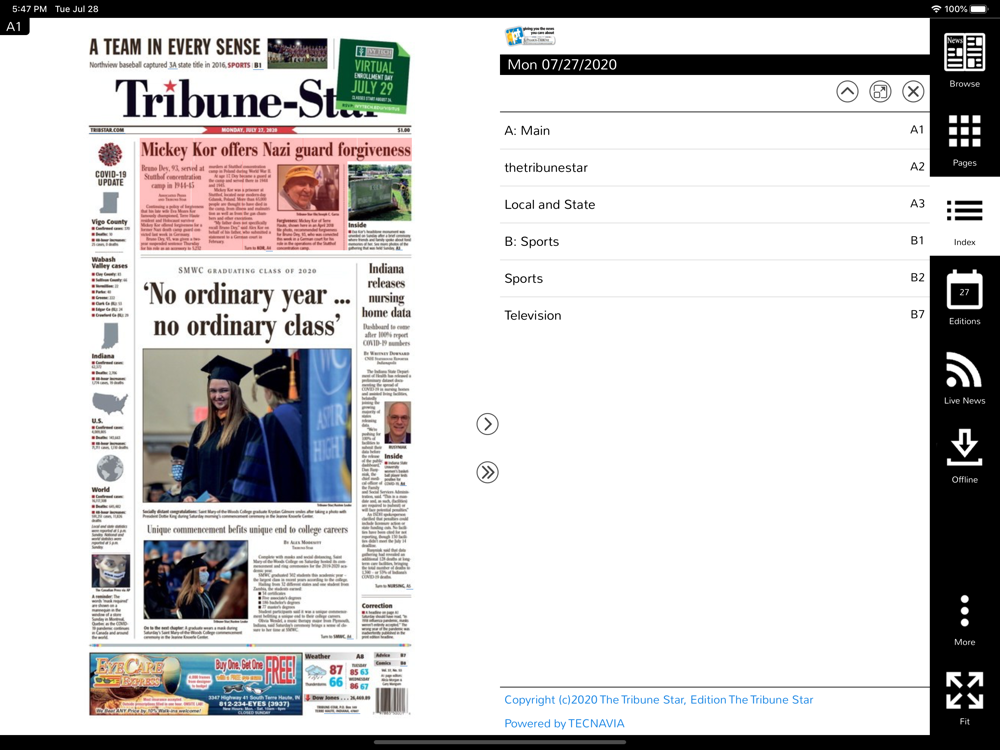Open the Copyright Tribune Star link
This screenshot has height=750, width=1000.
pyautogui.click(x=658, y=700)
